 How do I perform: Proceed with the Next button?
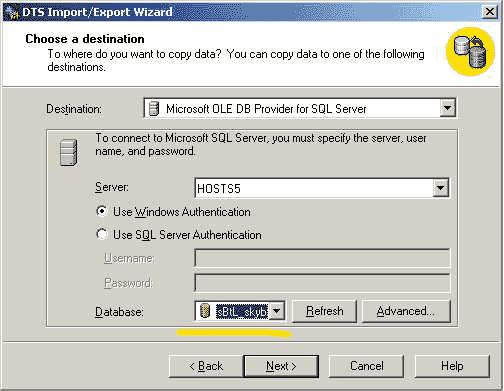pos(281,366)
